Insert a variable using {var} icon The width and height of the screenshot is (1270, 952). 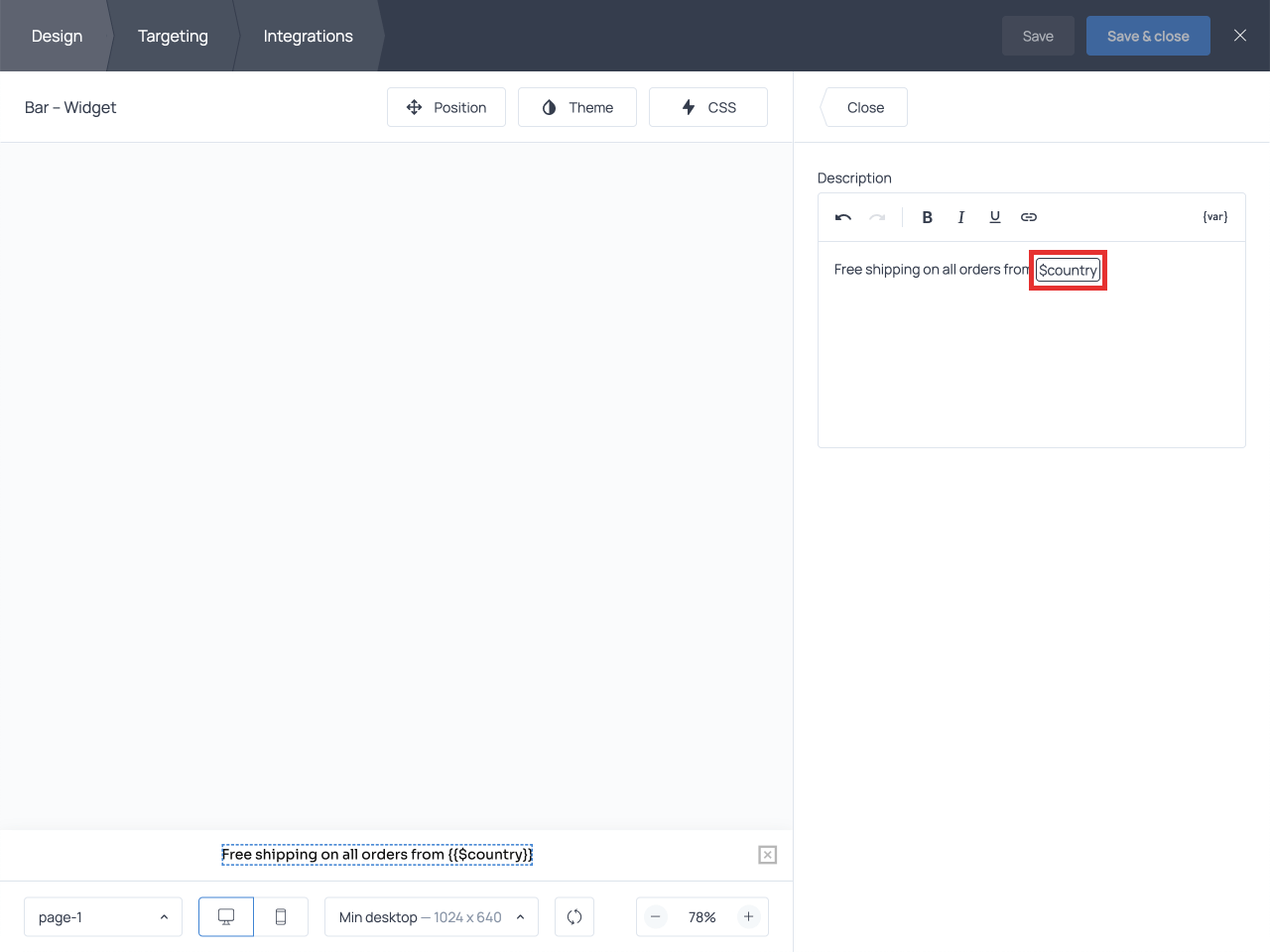click(1214, 217)
